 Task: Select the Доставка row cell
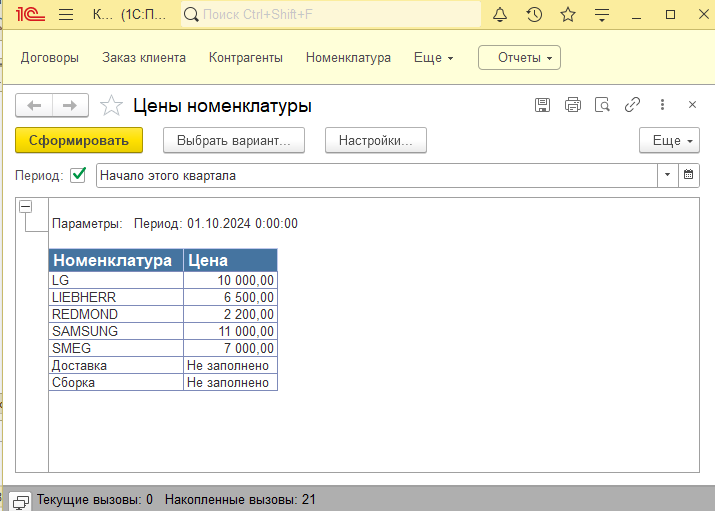[116, 366]
